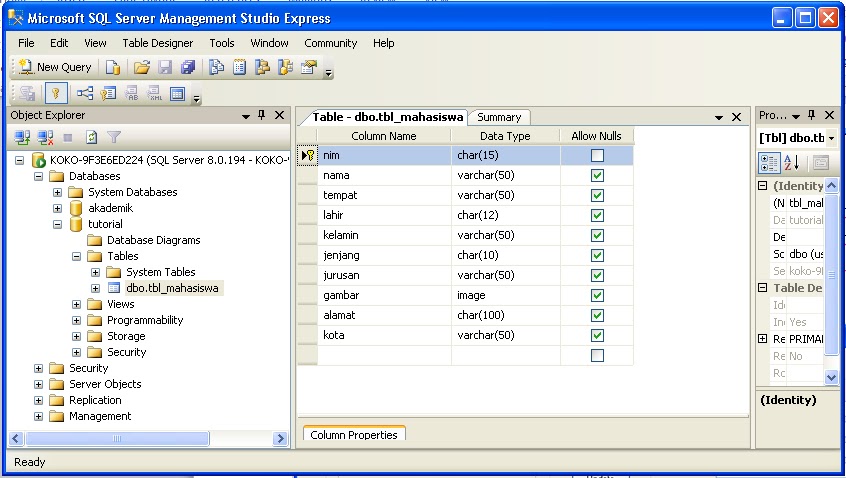Click the Property Pages icon in Properties
The height and width of the screenshot is (478, 846).
[821, 162]
